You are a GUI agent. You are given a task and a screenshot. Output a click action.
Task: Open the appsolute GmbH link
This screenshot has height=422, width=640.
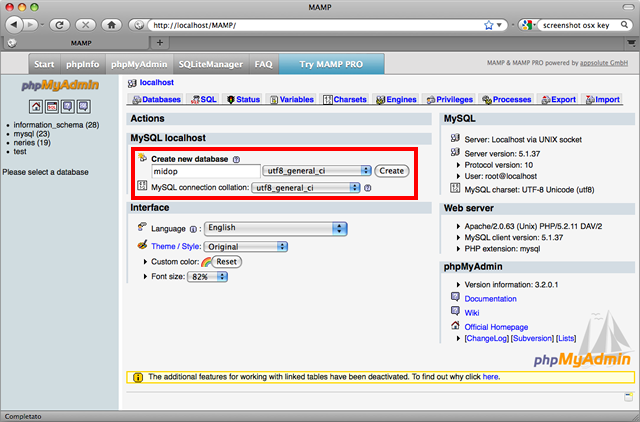click(604, 63)
